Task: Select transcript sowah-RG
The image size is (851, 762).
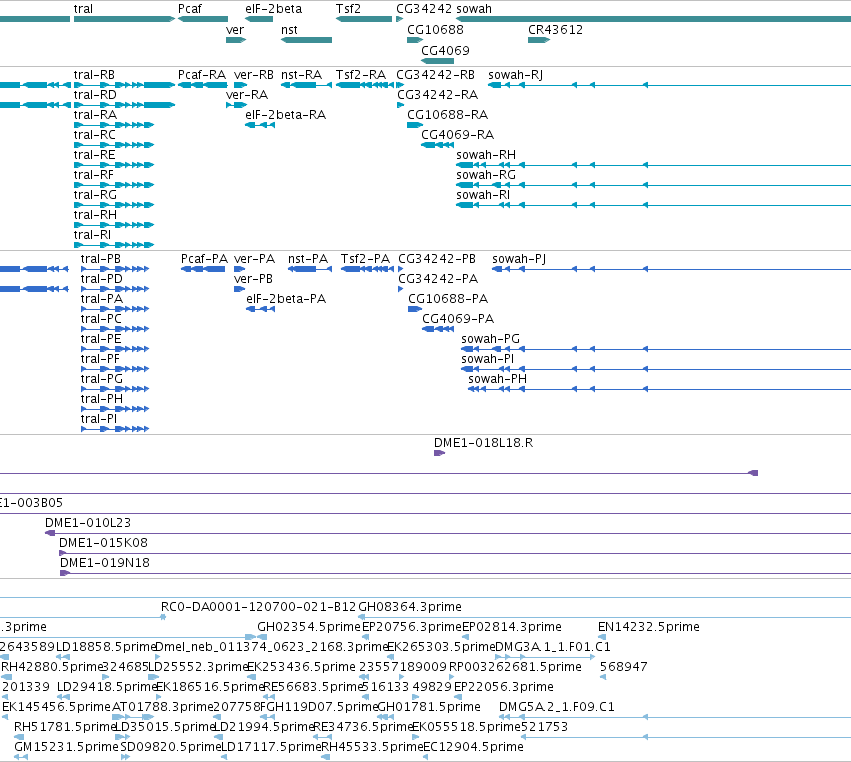Action: tap(486, 175)
